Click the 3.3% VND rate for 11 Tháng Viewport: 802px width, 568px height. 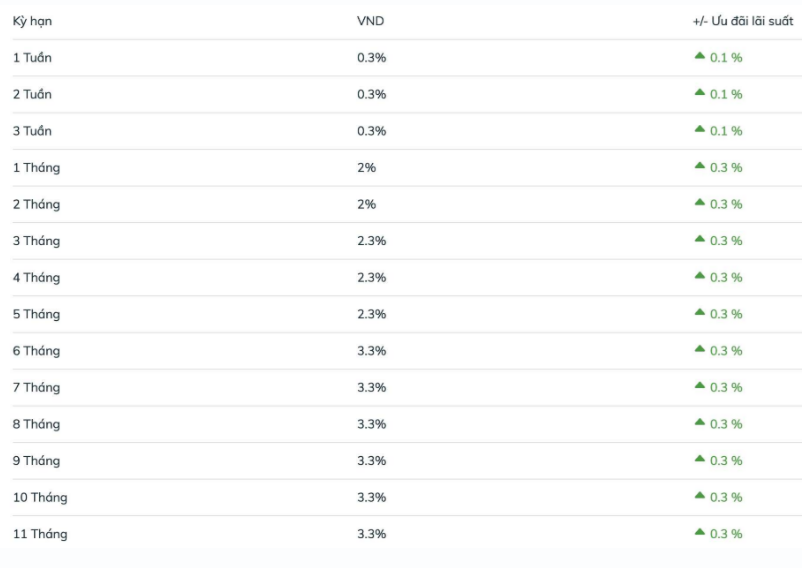371,534
